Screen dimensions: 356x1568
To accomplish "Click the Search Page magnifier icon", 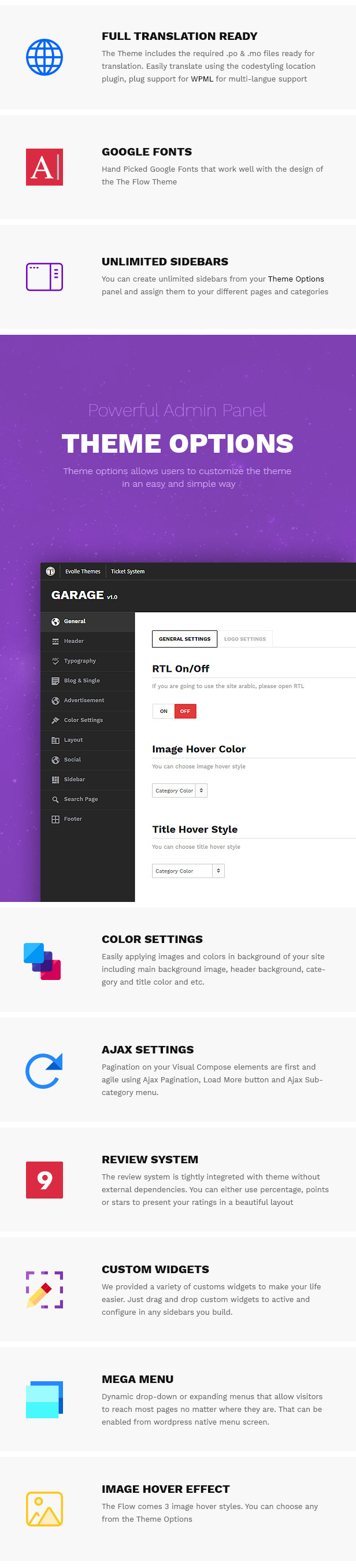I will (x=55, y=799).
